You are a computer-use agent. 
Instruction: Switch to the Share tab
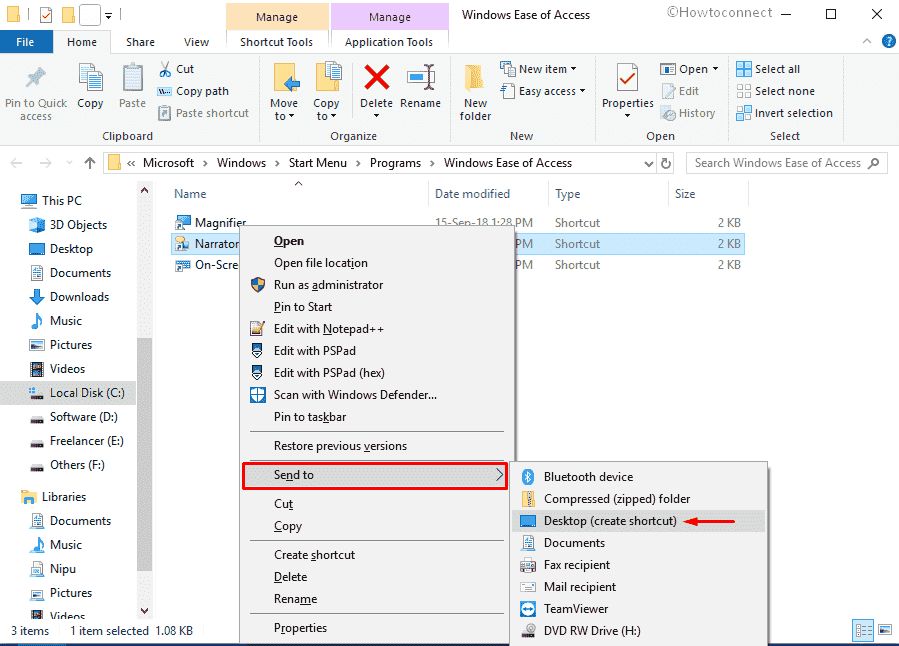140,42
